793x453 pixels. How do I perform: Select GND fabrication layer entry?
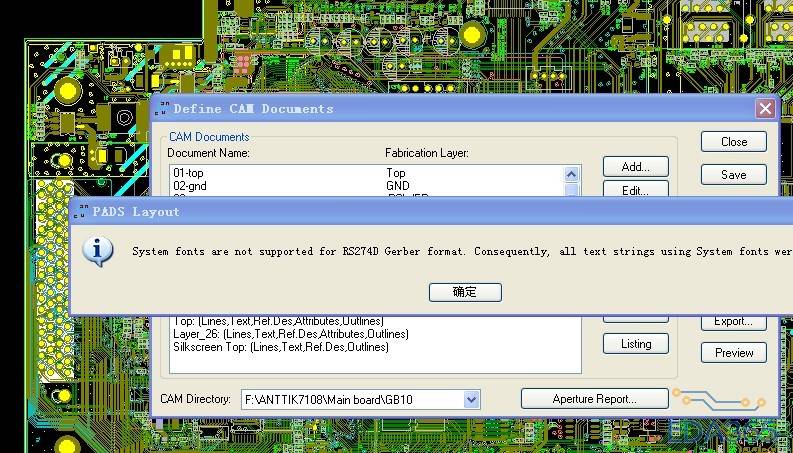pos(398,186)
